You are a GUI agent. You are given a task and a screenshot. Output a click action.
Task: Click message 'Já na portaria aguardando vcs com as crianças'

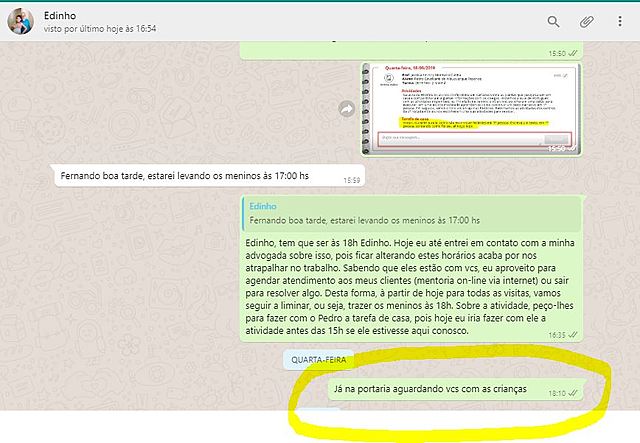coord(430,389)
